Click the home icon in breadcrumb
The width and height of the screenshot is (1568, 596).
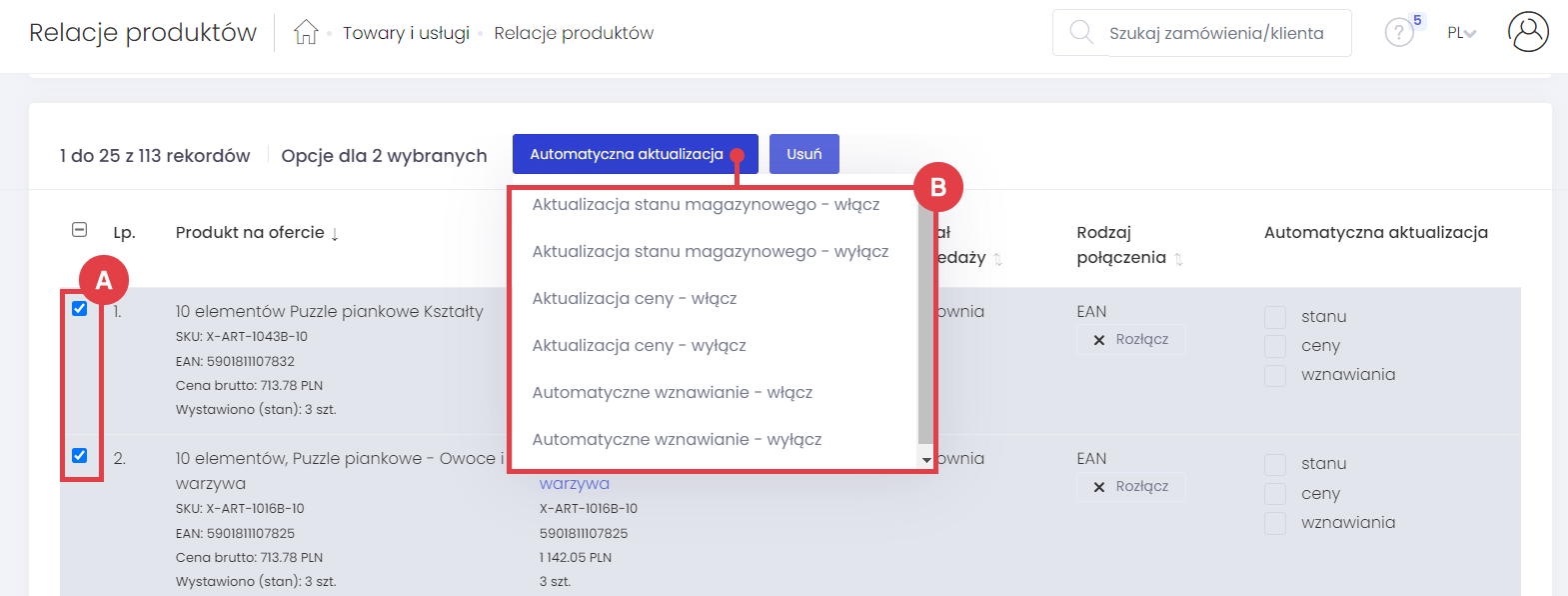click(306, 33)
